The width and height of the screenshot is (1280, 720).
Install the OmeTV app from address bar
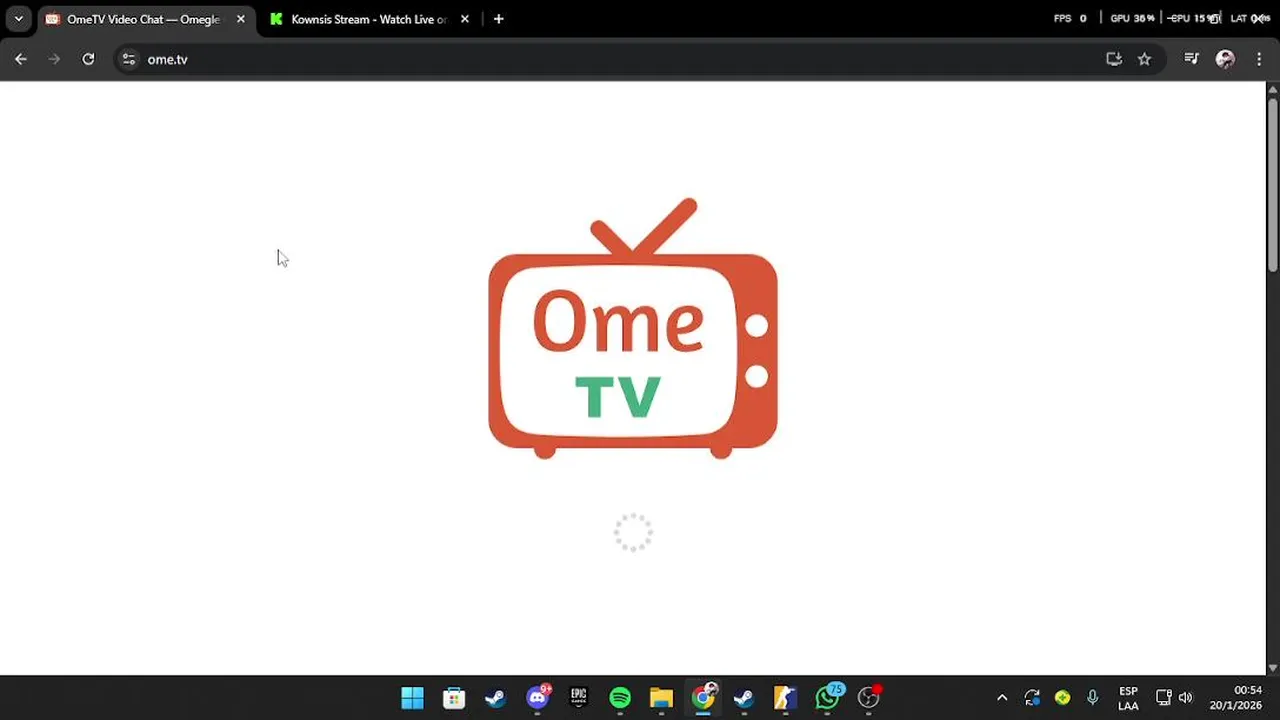pos(1114,59)
